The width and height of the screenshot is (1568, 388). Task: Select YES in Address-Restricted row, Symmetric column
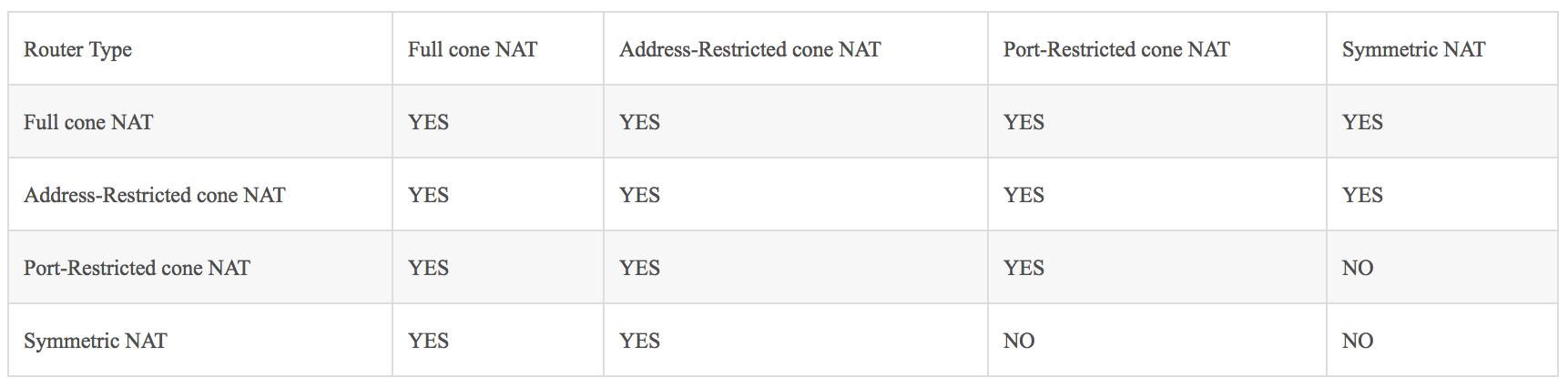click(1361, 195)
